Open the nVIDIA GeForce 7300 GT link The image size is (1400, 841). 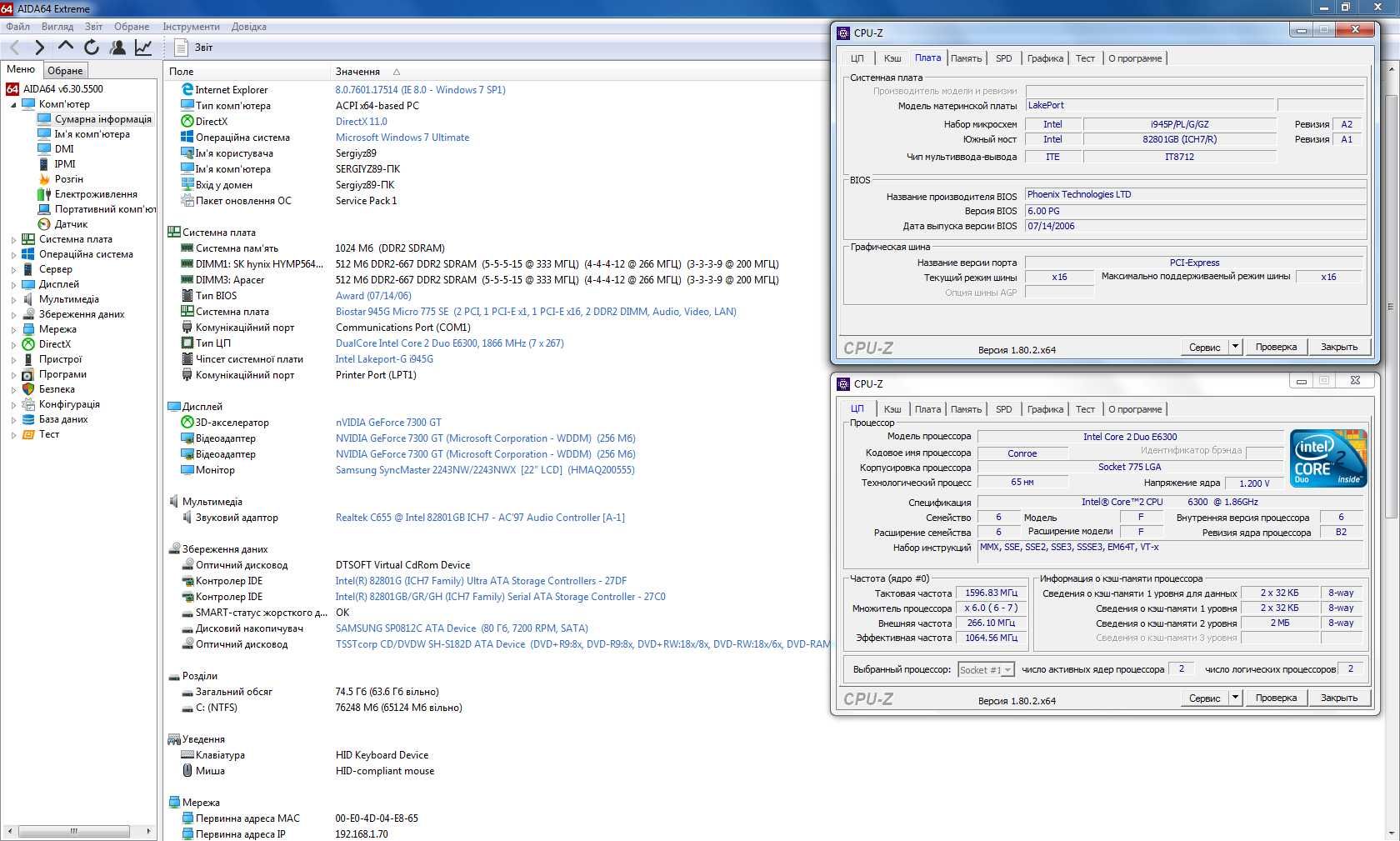click(x=388, y=423)
